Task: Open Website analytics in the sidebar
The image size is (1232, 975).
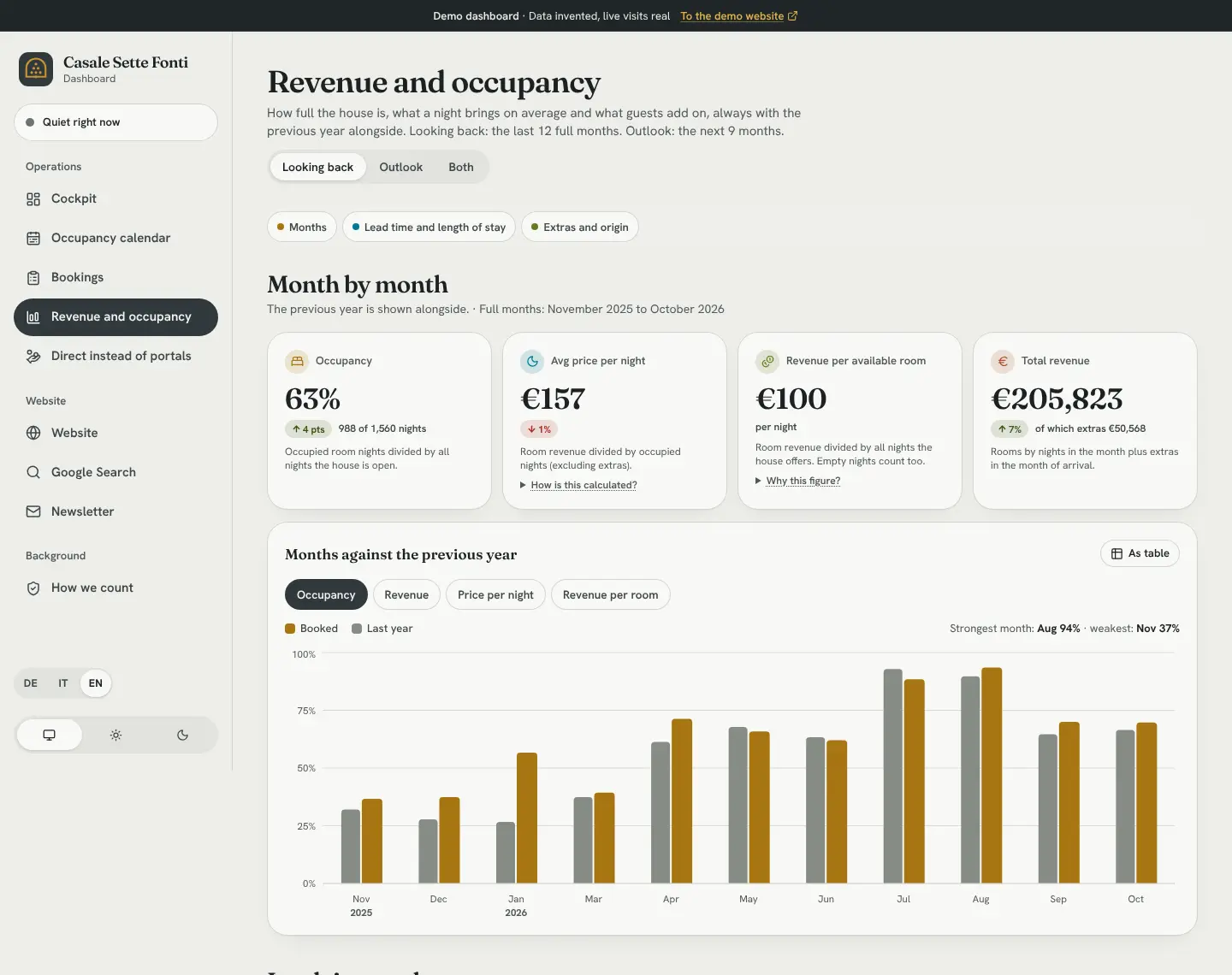Action: click(115, 433)
